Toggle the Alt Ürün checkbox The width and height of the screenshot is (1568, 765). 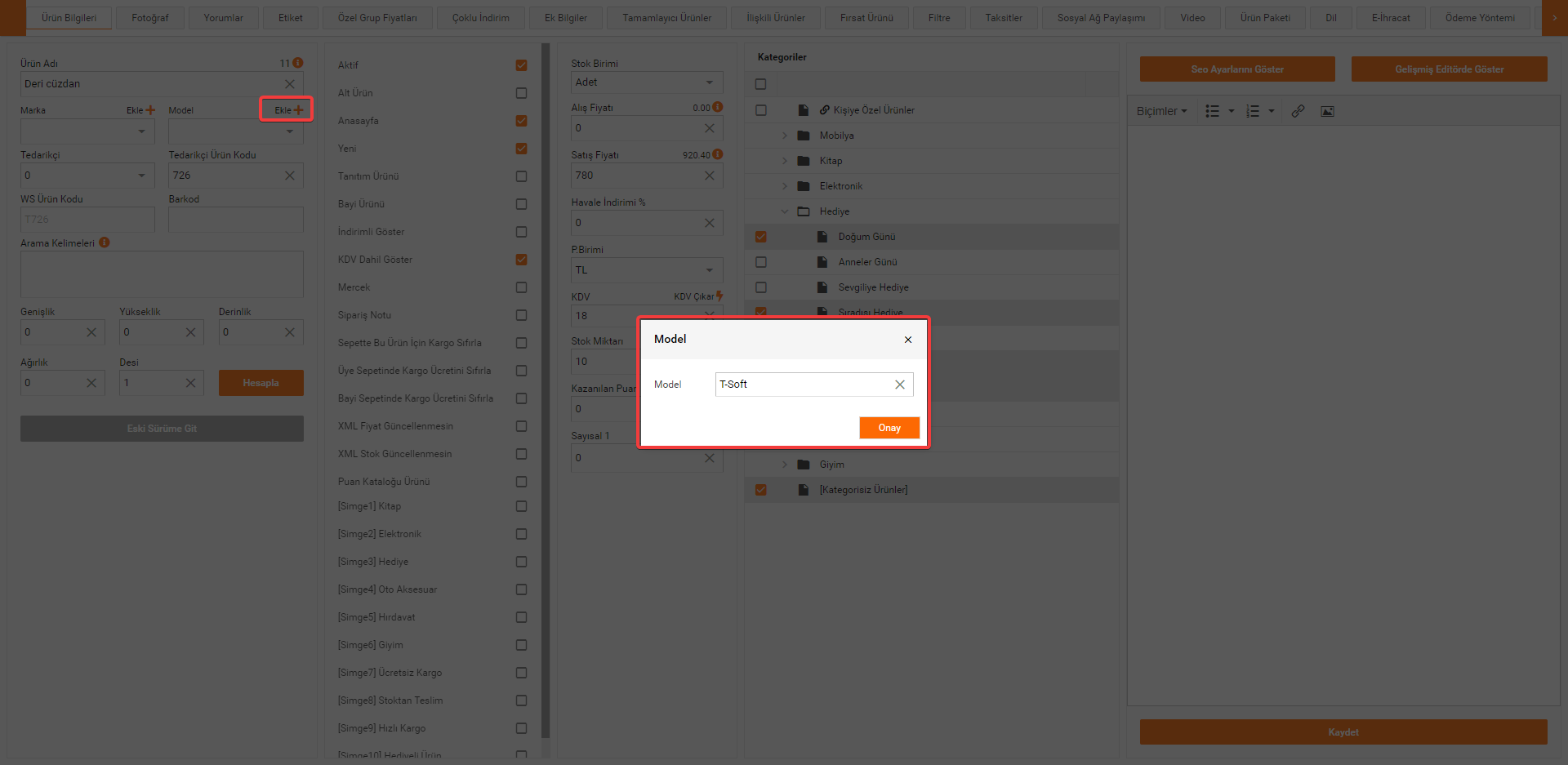tap(521, 93)
